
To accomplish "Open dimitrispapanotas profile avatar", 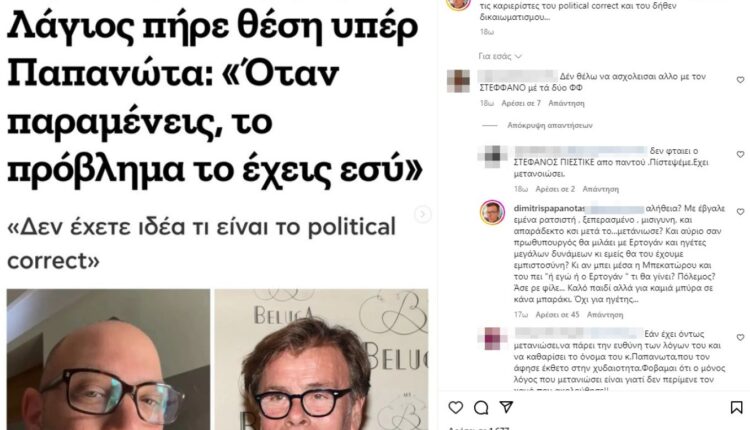I will point(492,212).
